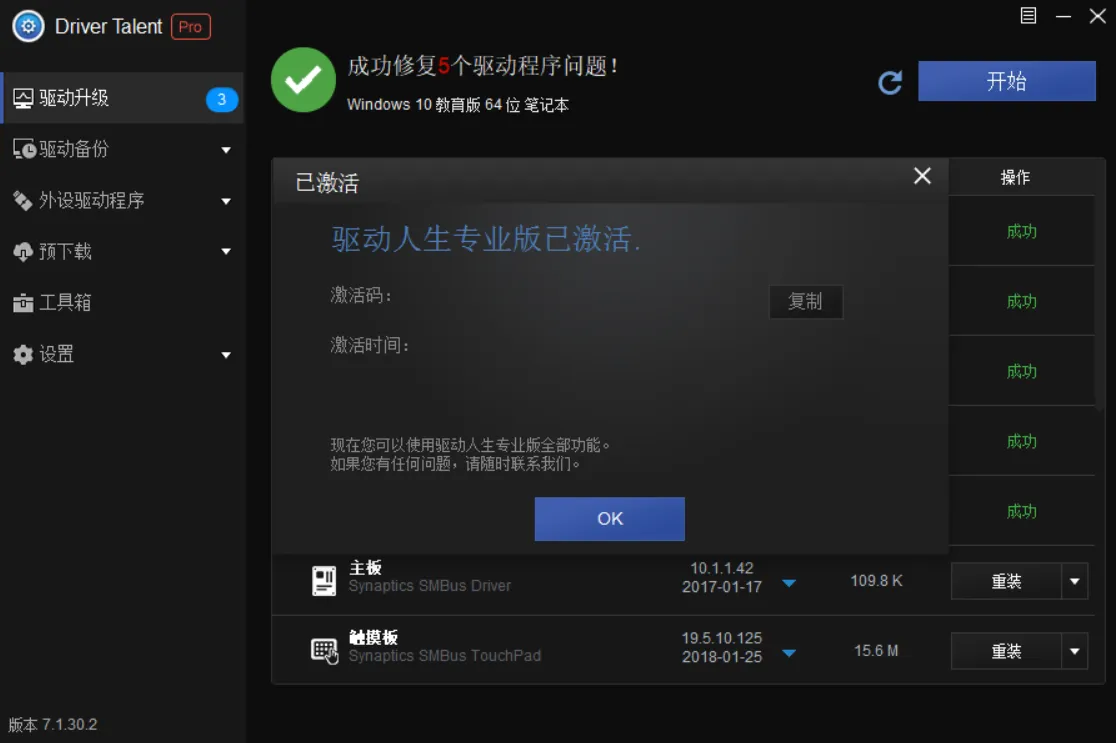Expand the 驱动备份 submenu arrow
The width and height of the screenshot is (1116, 743).
[226, 150]
